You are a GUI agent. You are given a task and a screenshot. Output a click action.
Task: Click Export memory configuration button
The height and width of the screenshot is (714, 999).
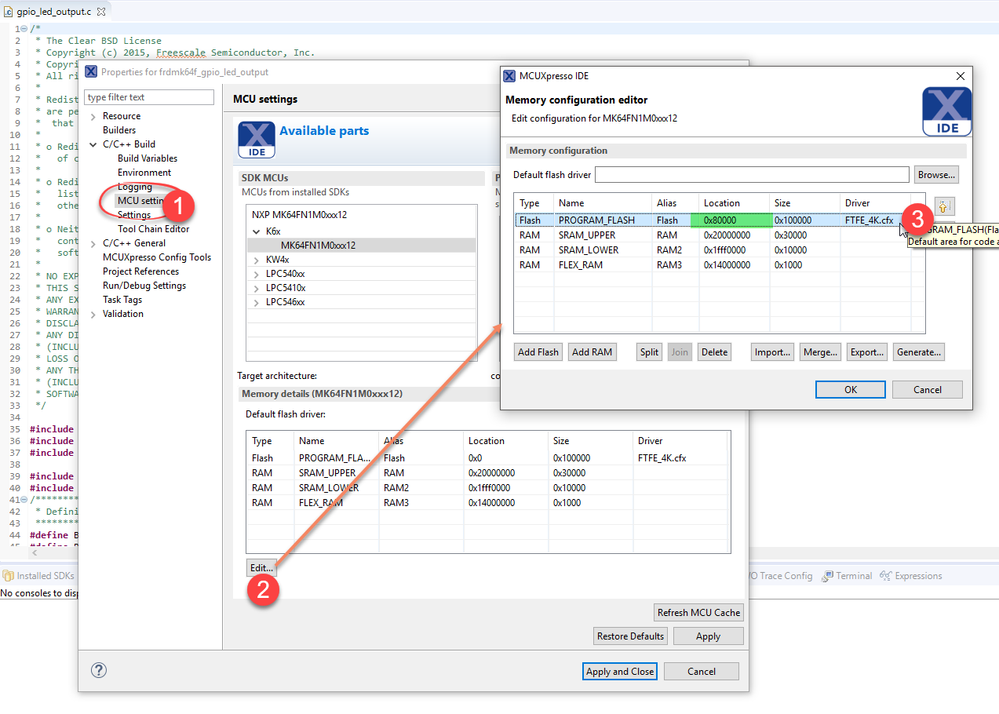[x=867, y=352]
